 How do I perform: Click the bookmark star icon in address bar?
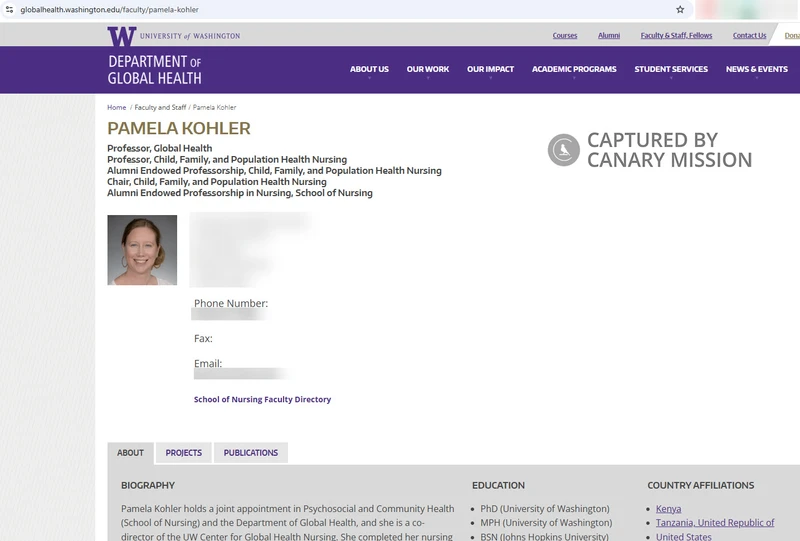tap(680, 9)
